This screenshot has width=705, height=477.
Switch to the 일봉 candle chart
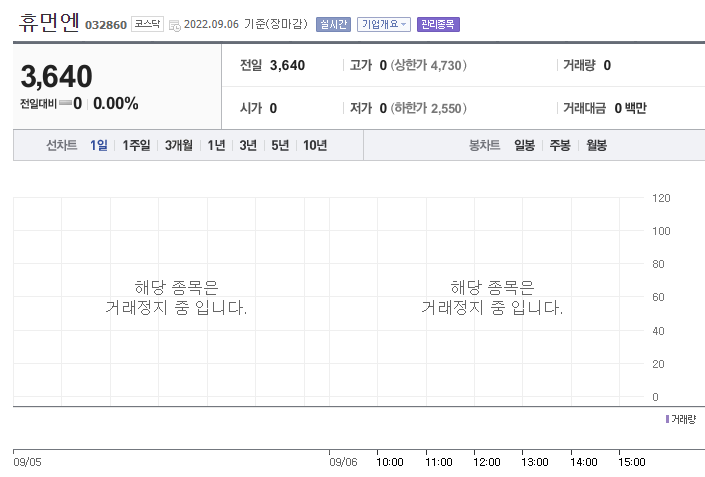tap(524, 145)
